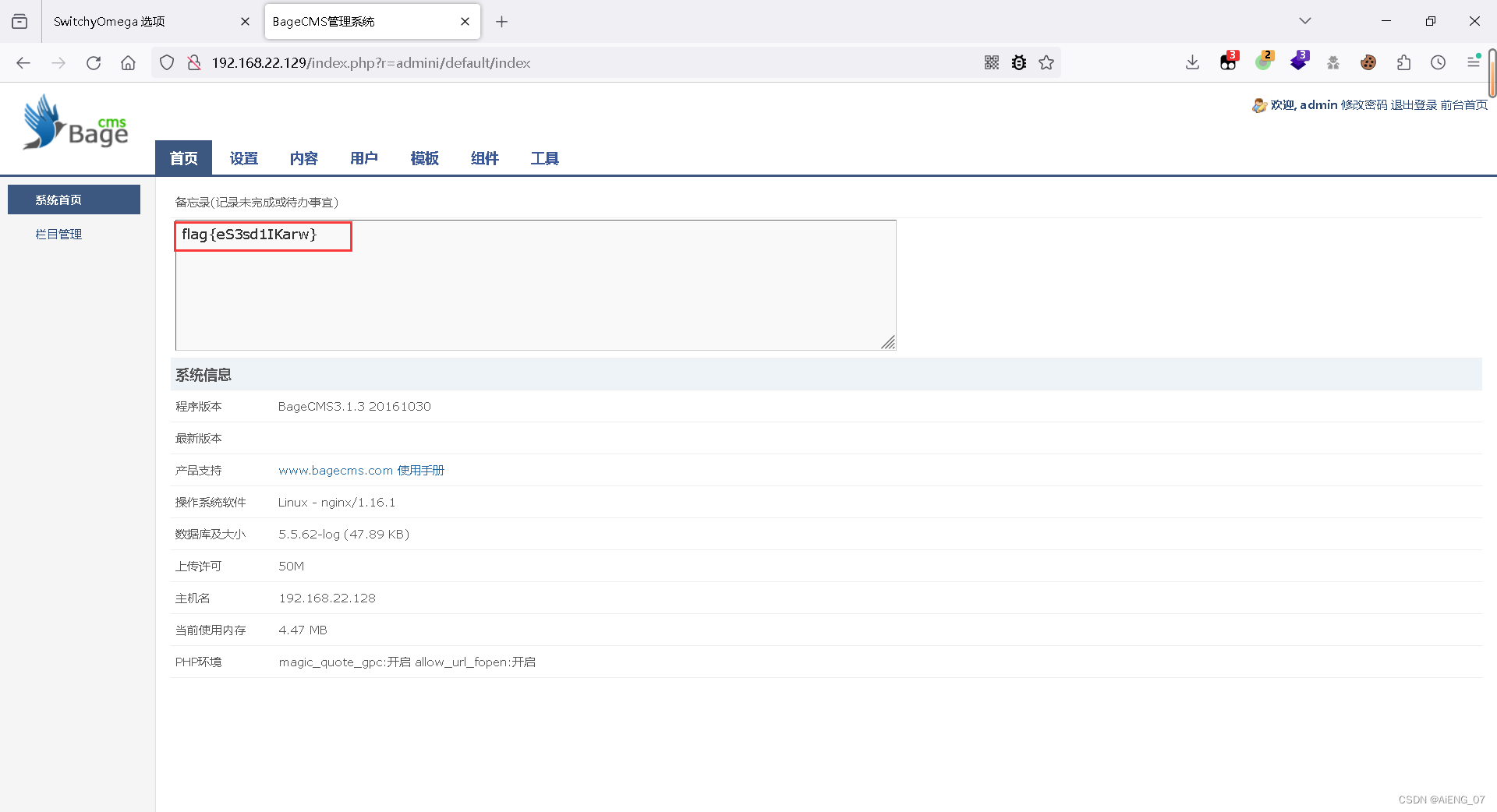This screenshot has width=1497, height=812.
Task: Close the SwitchyOmega 选项 tab
Action: (245, 22)
